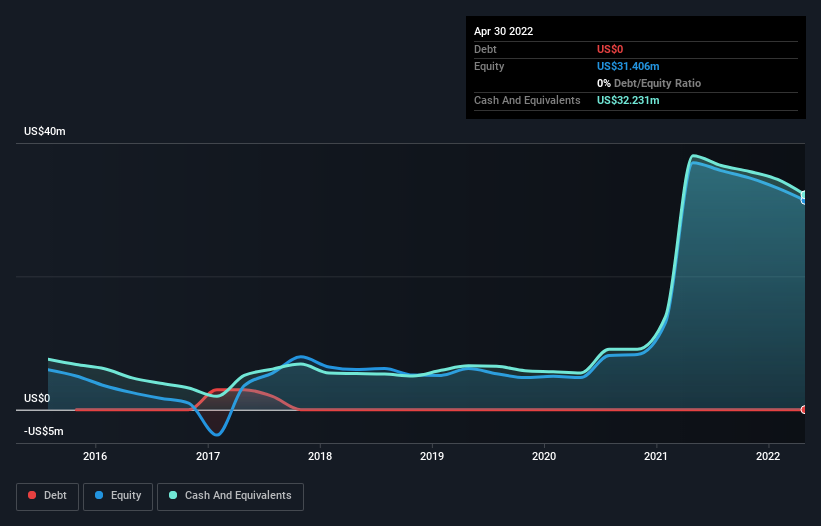This screenshot has height=526, width=821.
Task: Click the US$40m y-axis label
Action: (45, 131)
